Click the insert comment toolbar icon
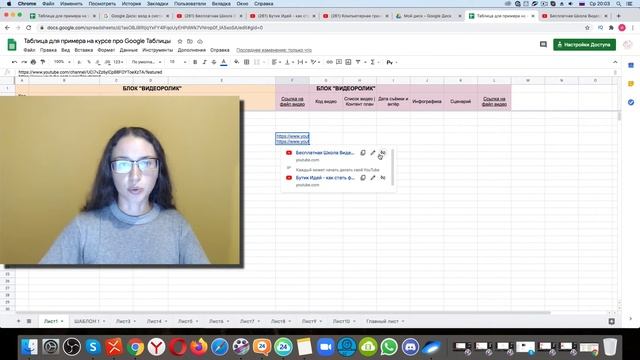 339,62
